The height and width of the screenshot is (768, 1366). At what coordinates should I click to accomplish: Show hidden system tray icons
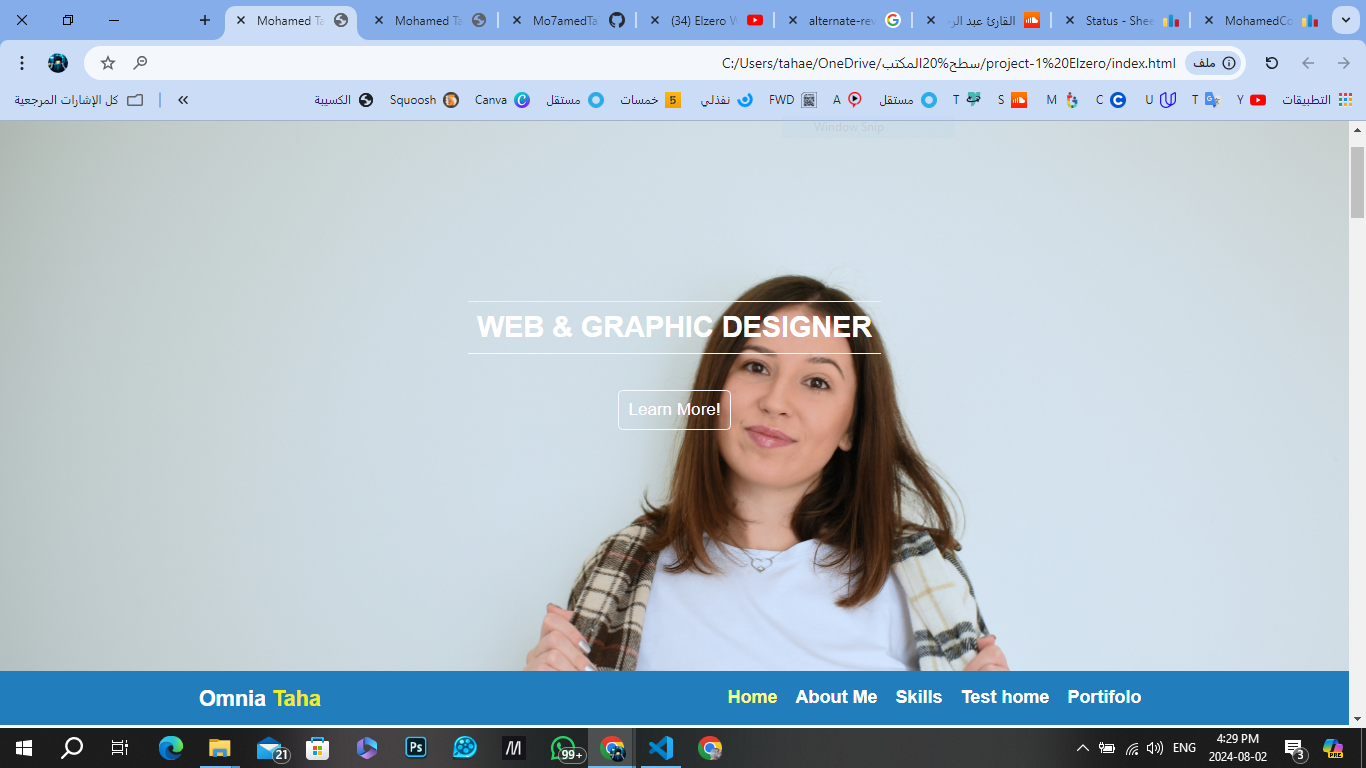tap(1082, 748)
